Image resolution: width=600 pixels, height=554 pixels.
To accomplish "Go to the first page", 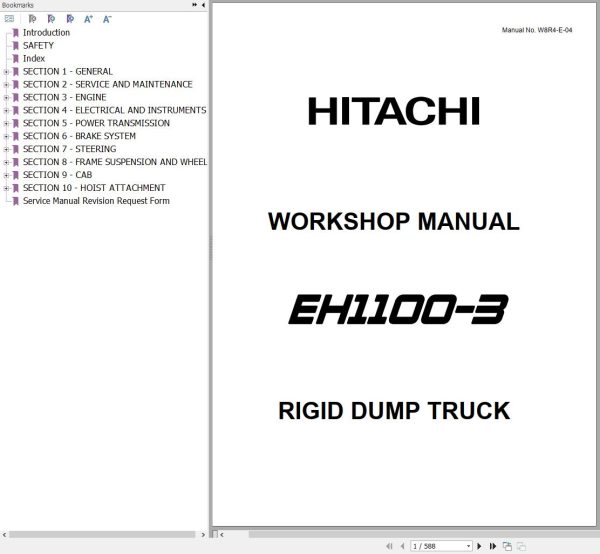I will pos(389,546).
